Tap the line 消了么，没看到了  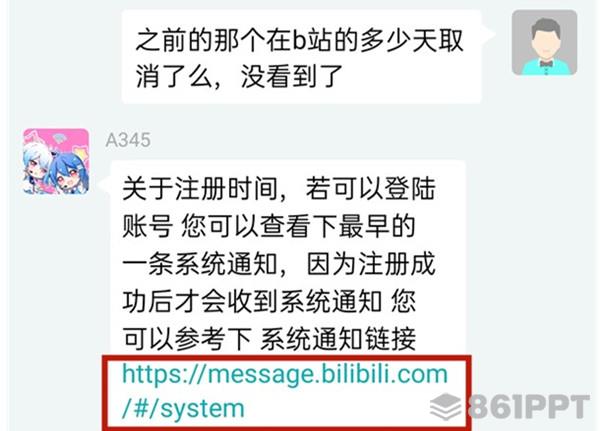click(239, 77)
